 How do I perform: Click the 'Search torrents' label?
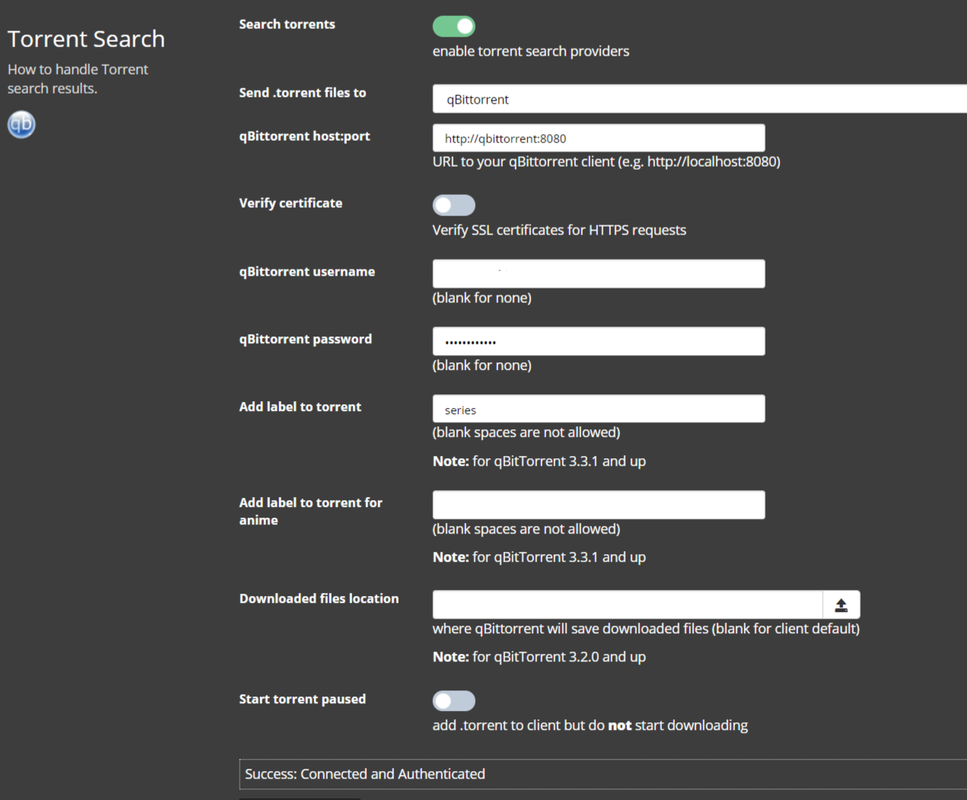pos(287,24)
